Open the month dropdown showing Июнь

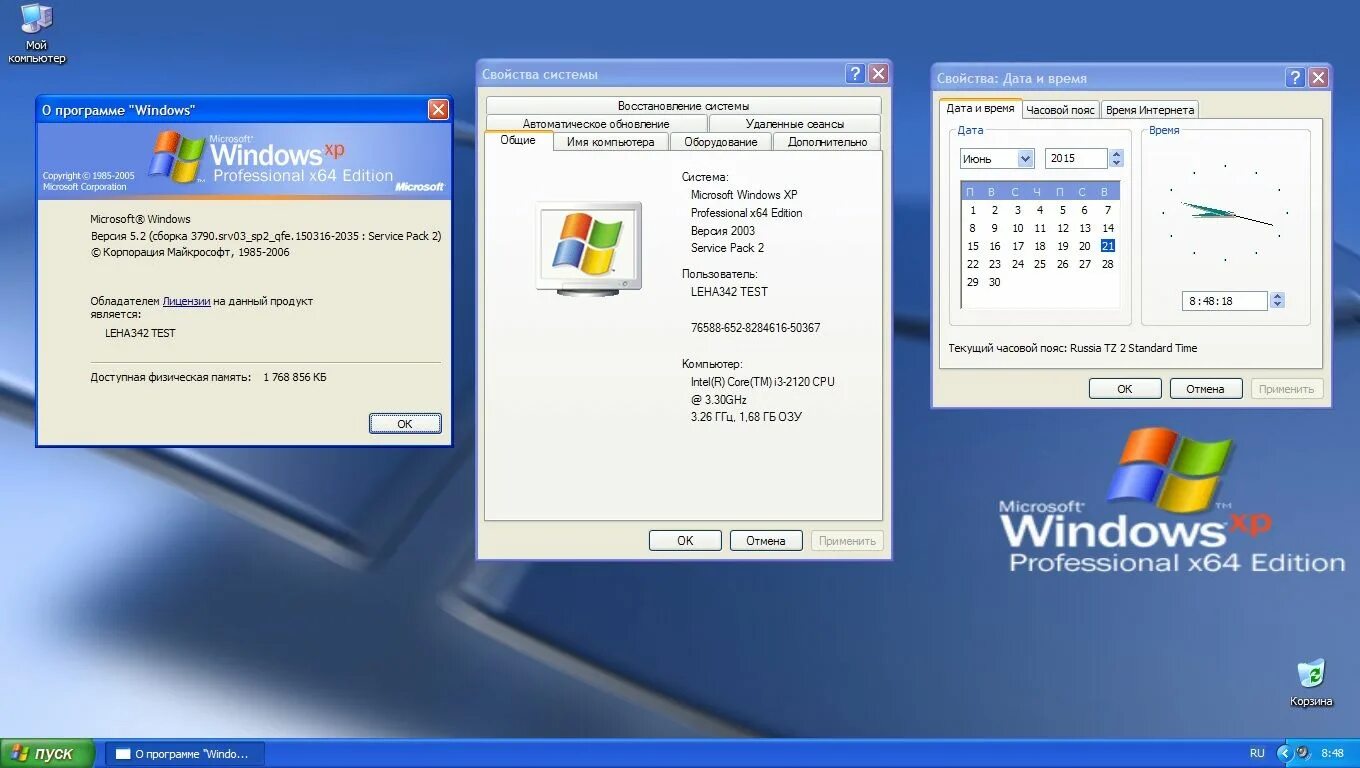[x=997, y=158]
